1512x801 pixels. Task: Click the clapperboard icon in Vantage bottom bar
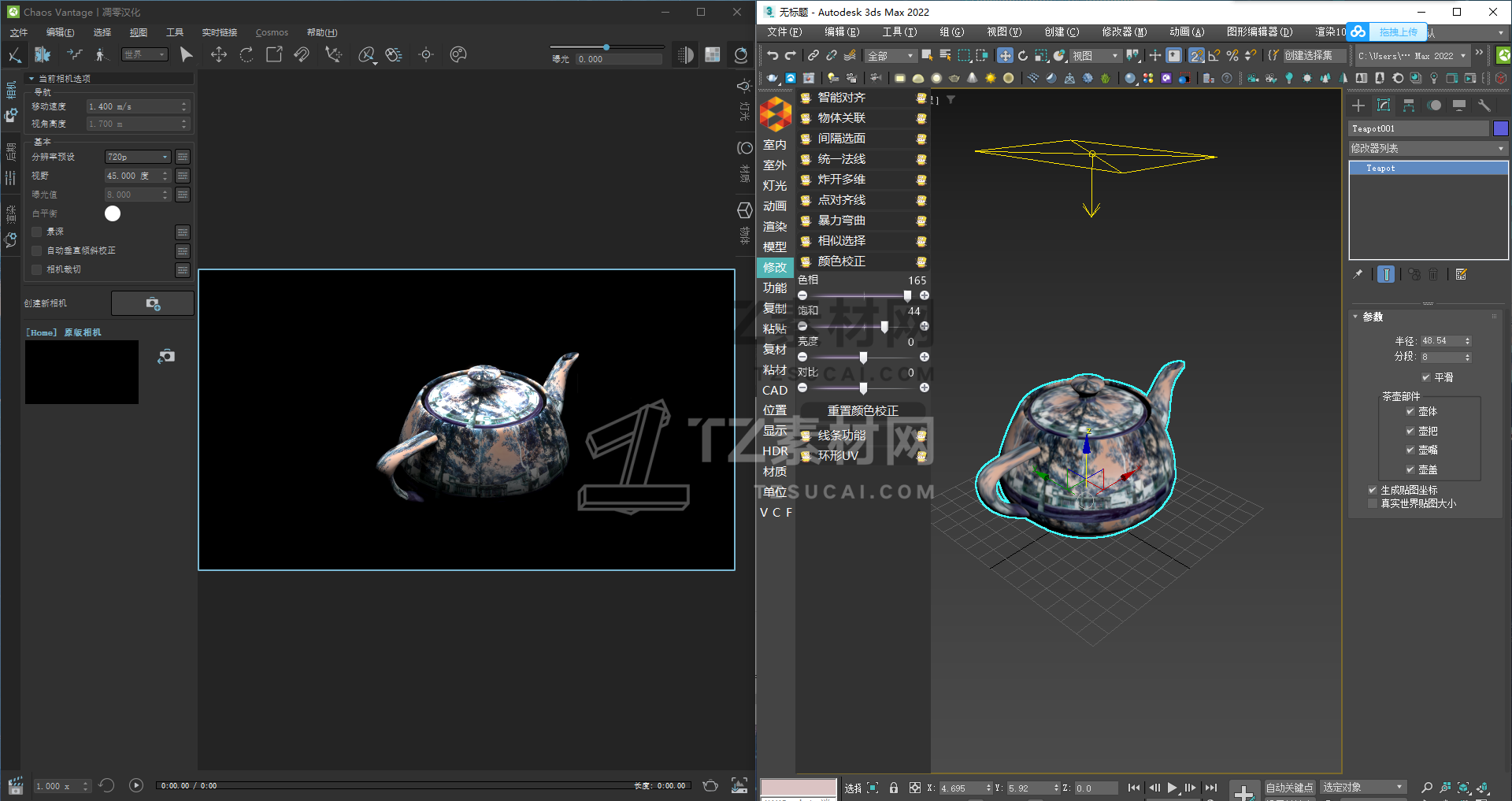coord(15,785)
